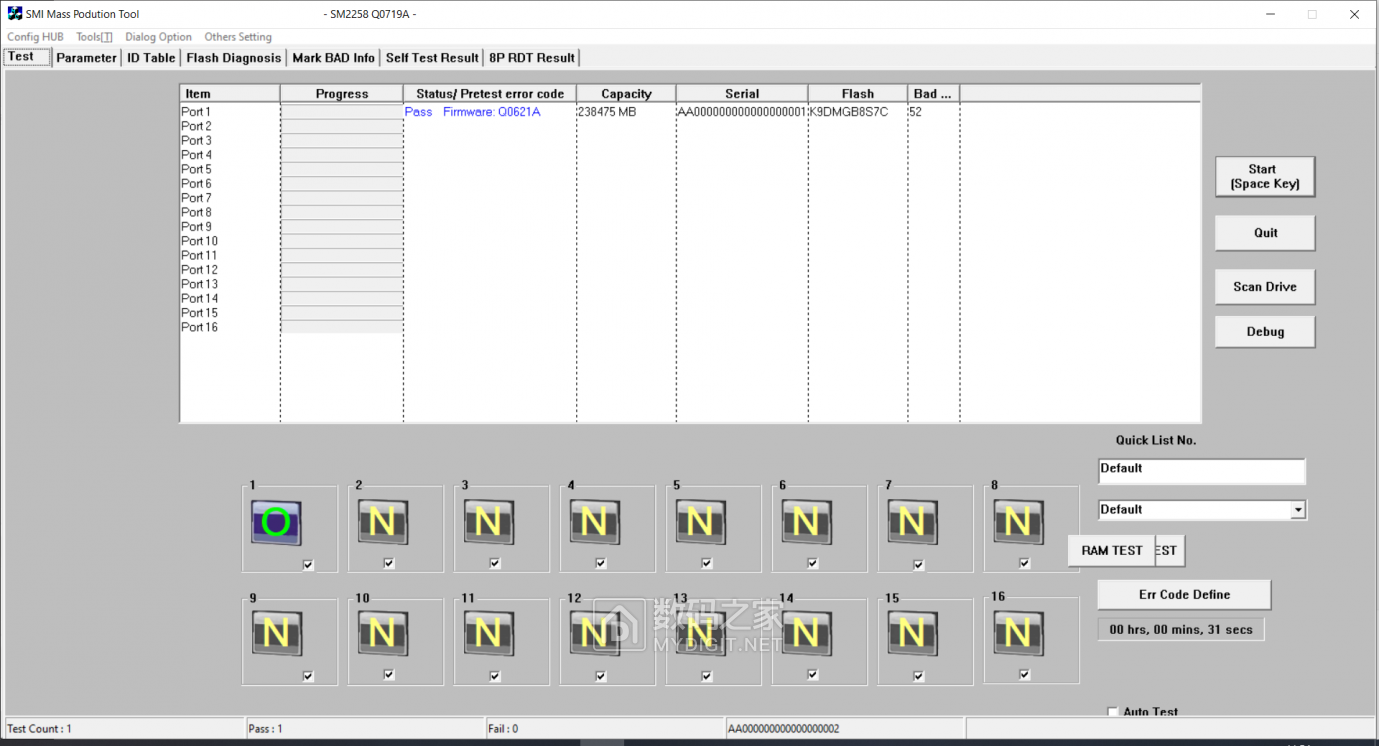Viewport: 1379px width, 746px height.
Task: Uncheck the port 3 checkbox
Action: [x=495, y=563]
